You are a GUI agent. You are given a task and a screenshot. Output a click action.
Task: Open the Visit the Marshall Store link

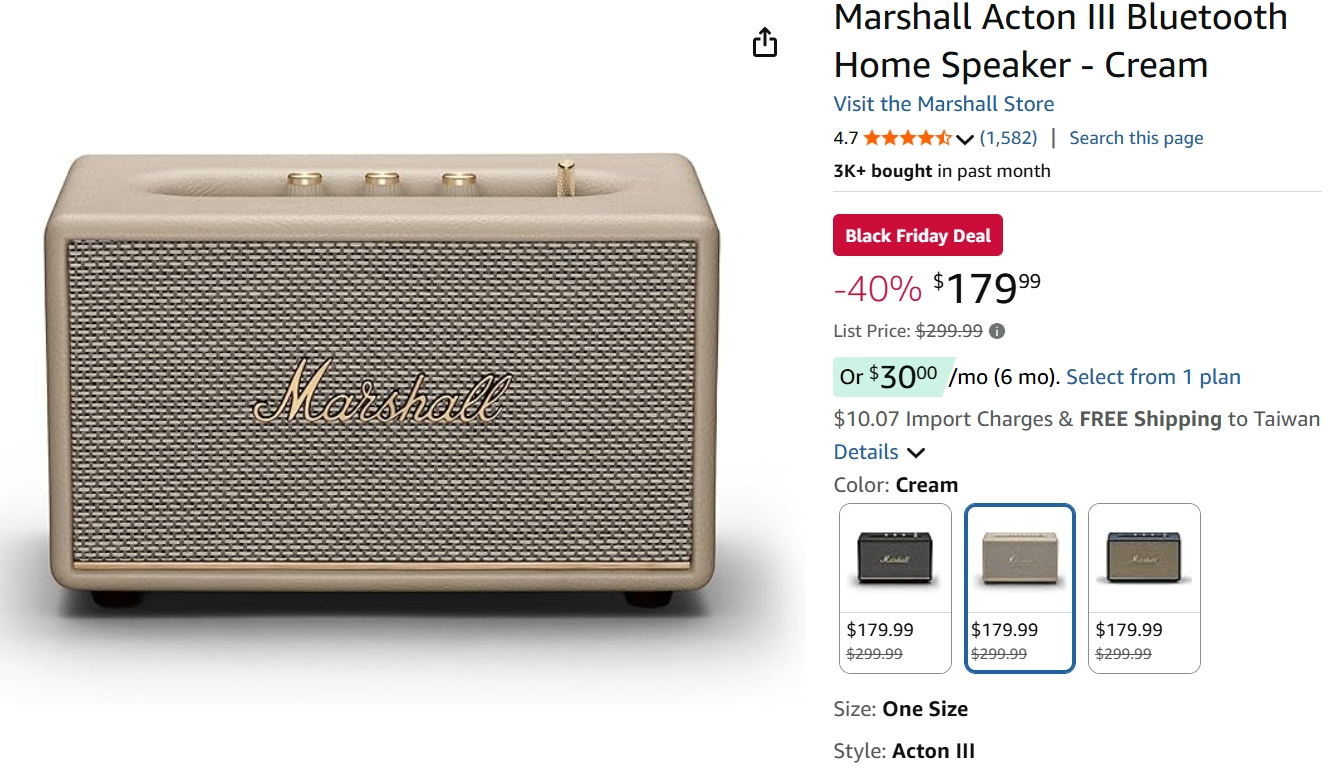pos(944,103)
